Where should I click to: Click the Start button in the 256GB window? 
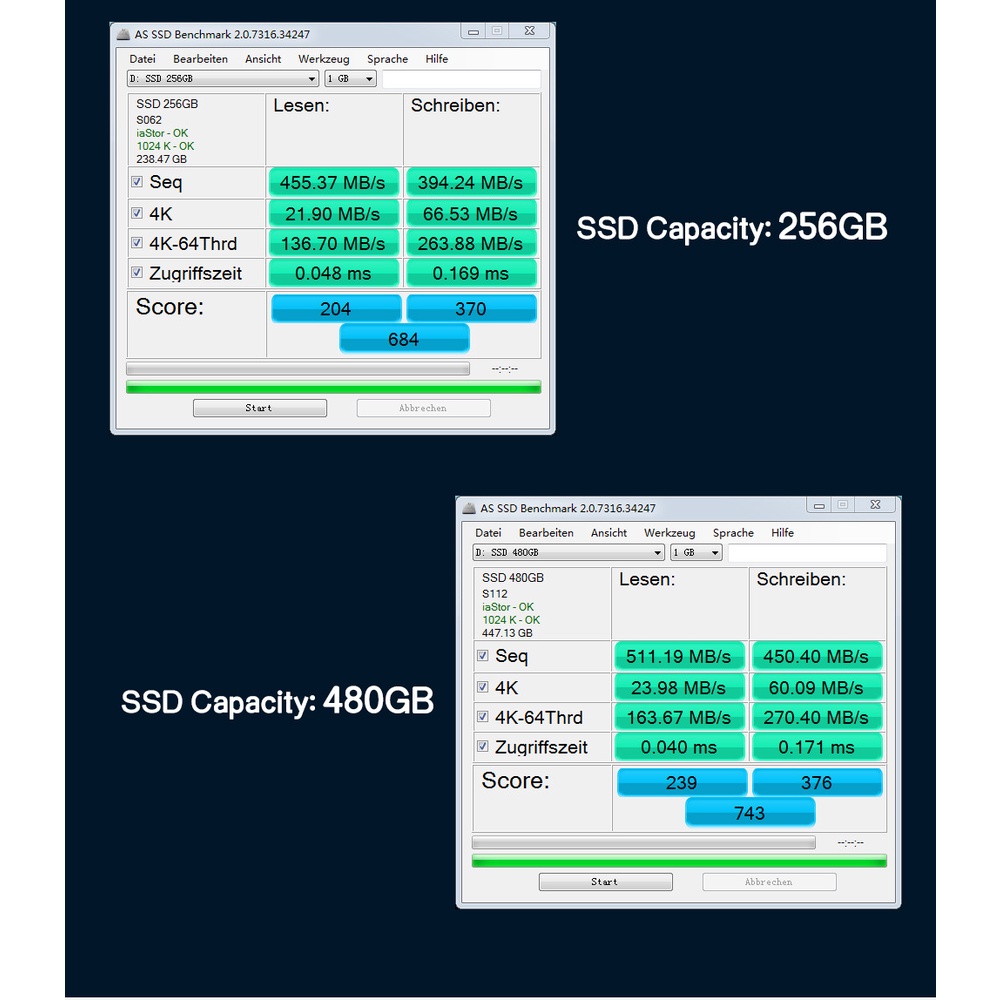pos(260,408)
